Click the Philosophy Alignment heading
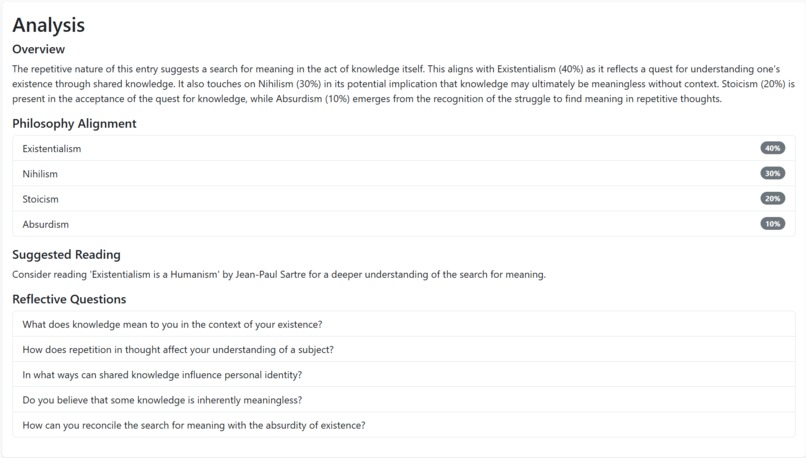806x458 pixels. [74, 124]
